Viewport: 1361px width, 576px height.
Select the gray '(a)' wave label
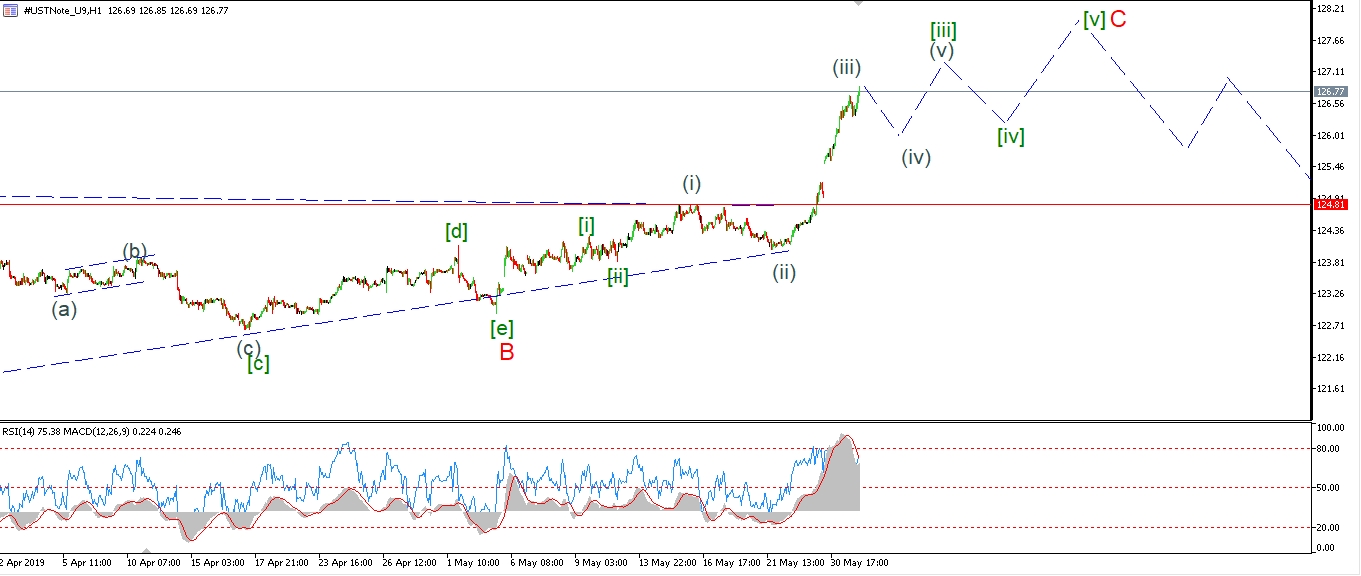click(x=64, y=309)
